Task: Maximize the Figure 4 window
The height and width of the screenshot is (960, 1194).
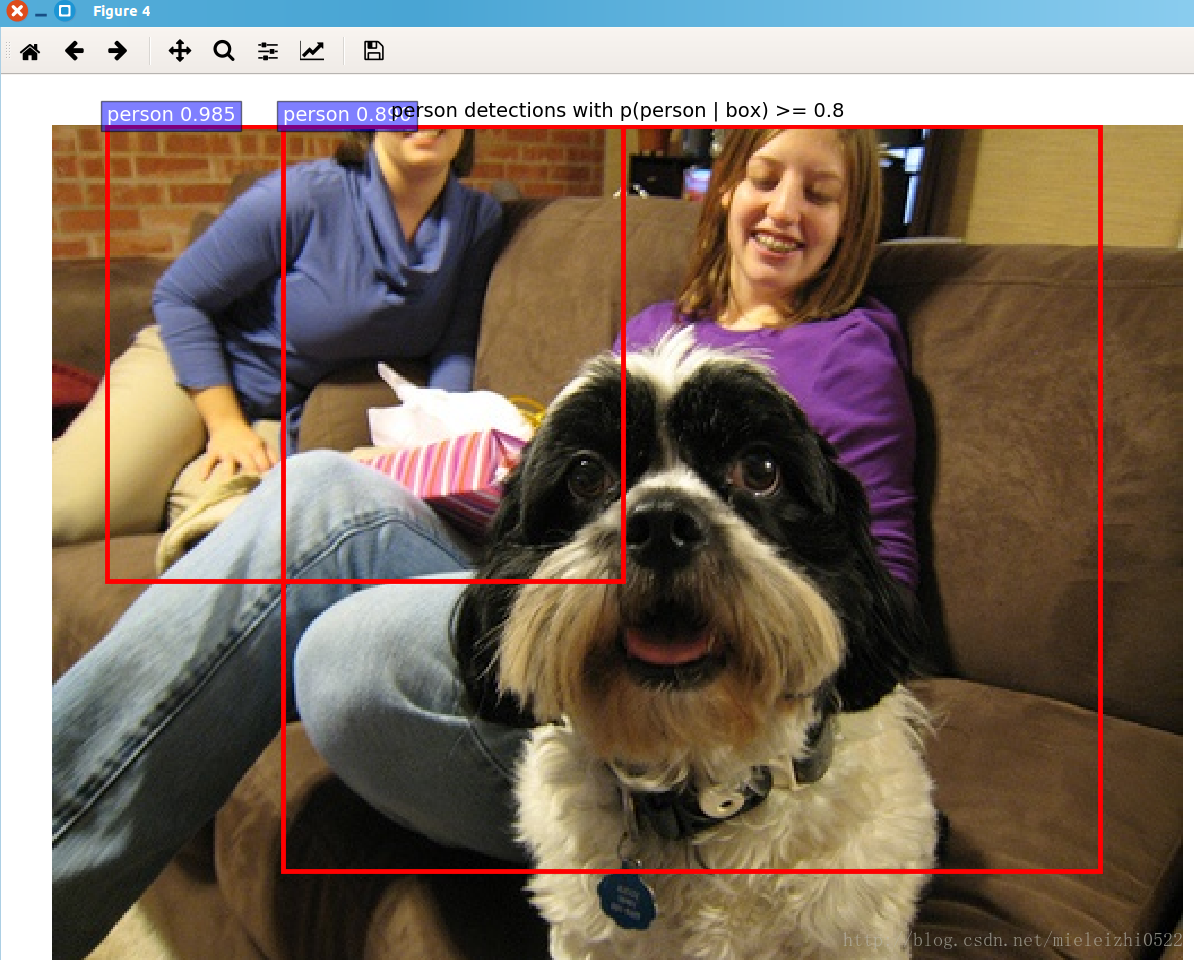Action: coord(64,12)
